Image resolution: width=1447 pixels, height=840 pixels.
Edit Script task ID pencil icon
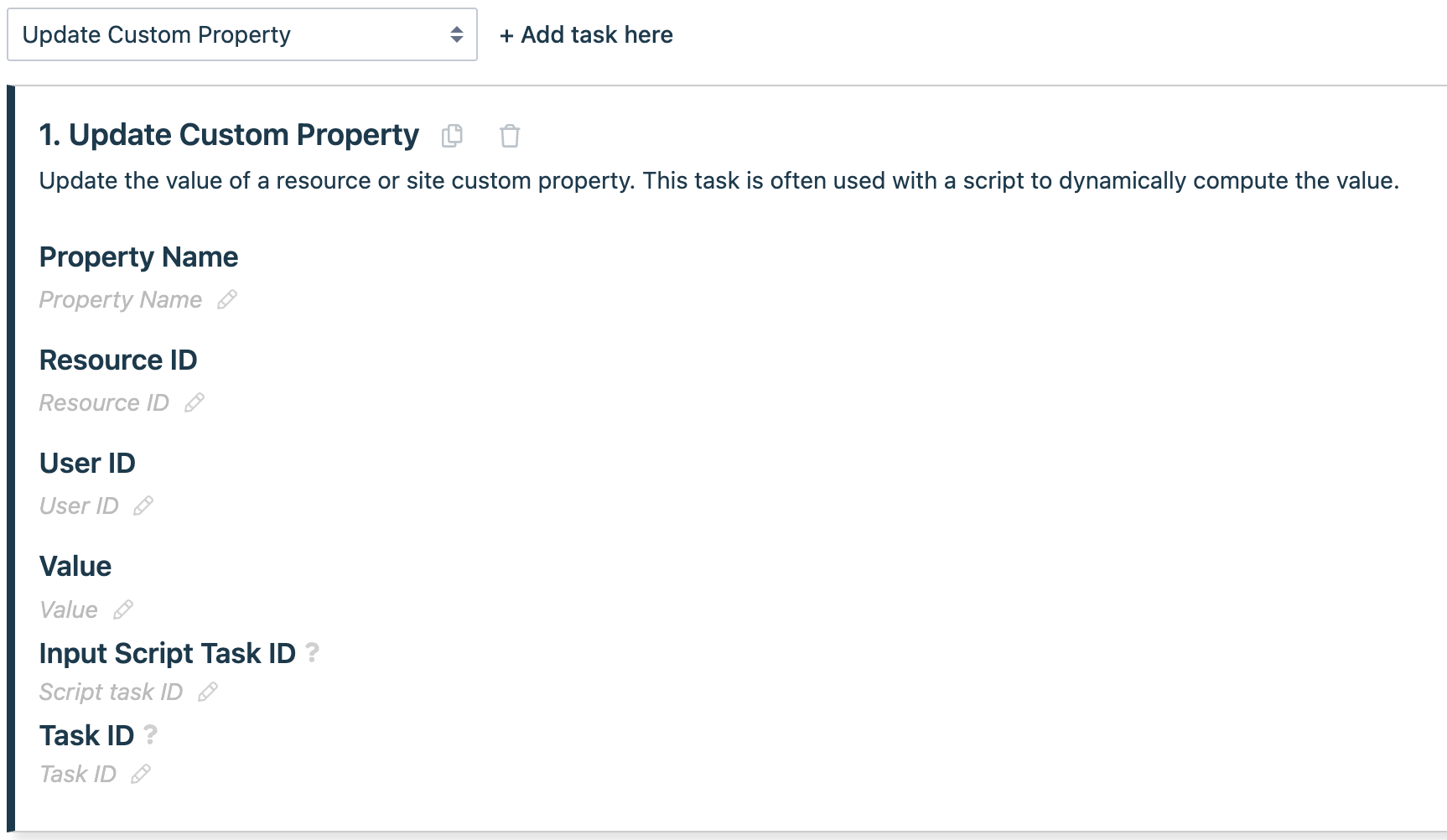point(208,692)
